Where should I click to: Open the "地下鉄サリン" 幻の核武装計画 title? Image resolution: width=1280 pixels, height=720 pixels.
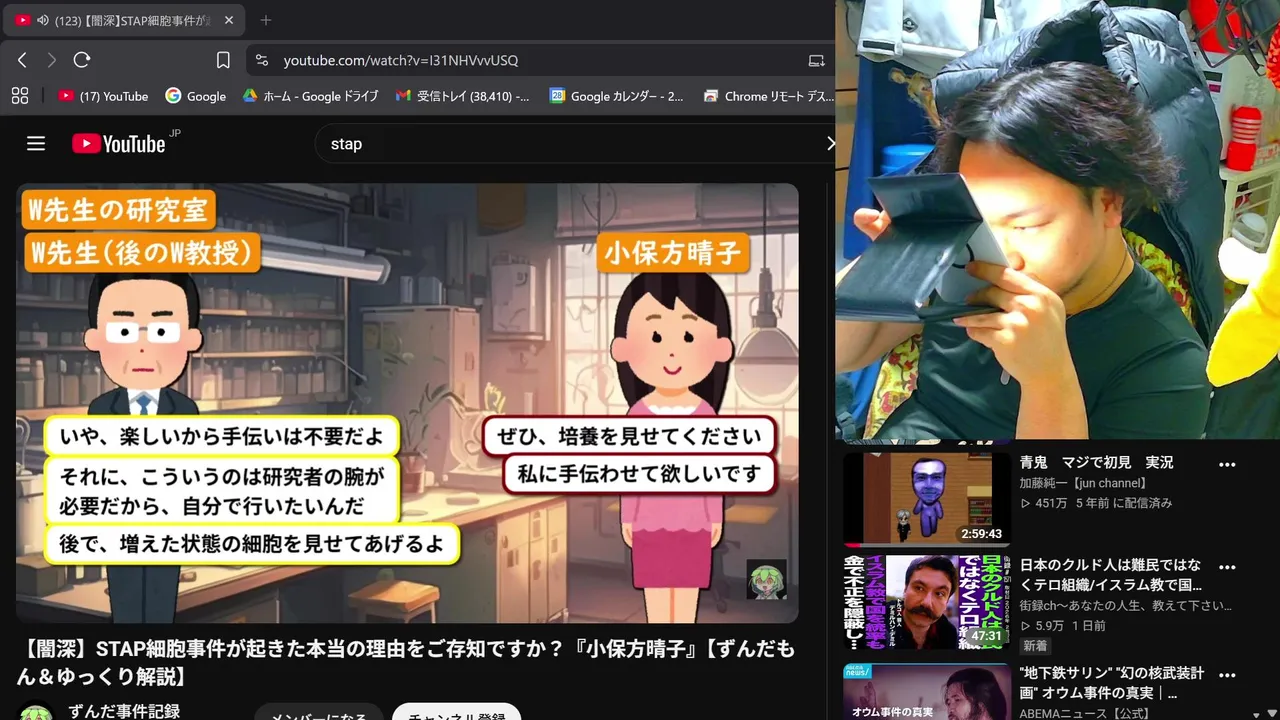pos(1111,683)
